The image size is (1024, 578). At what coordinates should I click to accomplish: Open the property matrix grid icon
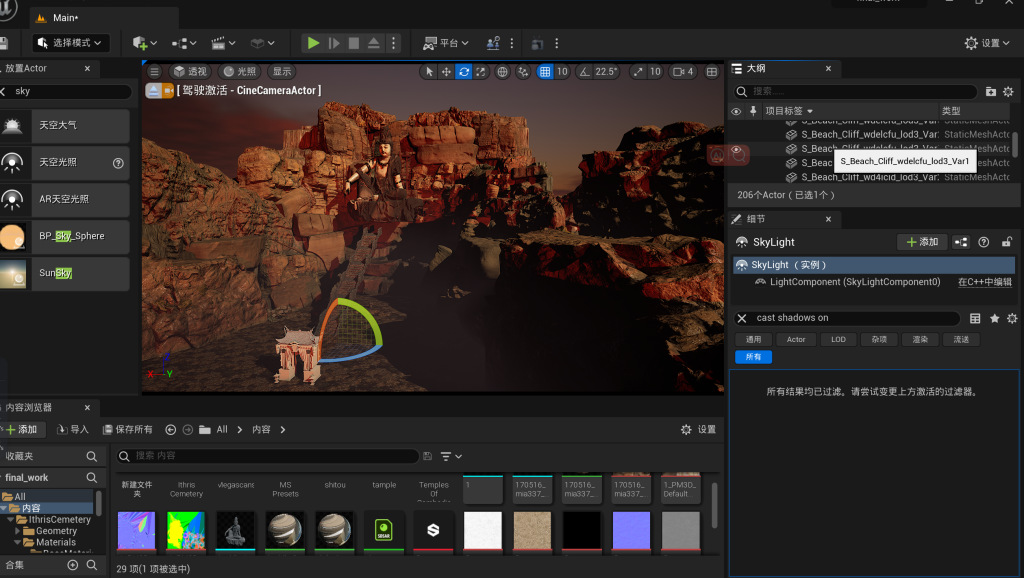point(975,318)
